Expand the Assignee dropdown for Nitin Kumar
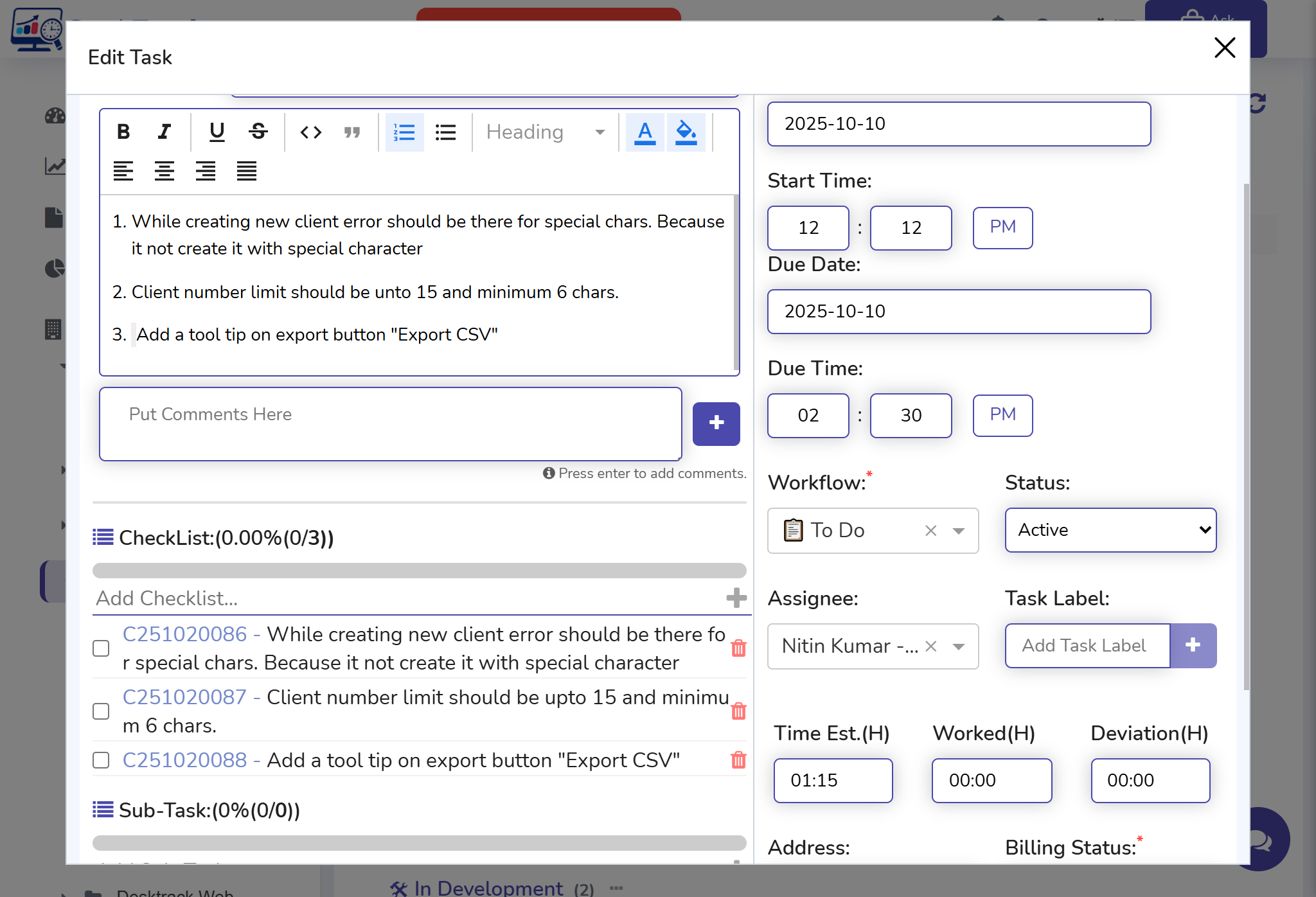 coord(959,646)
